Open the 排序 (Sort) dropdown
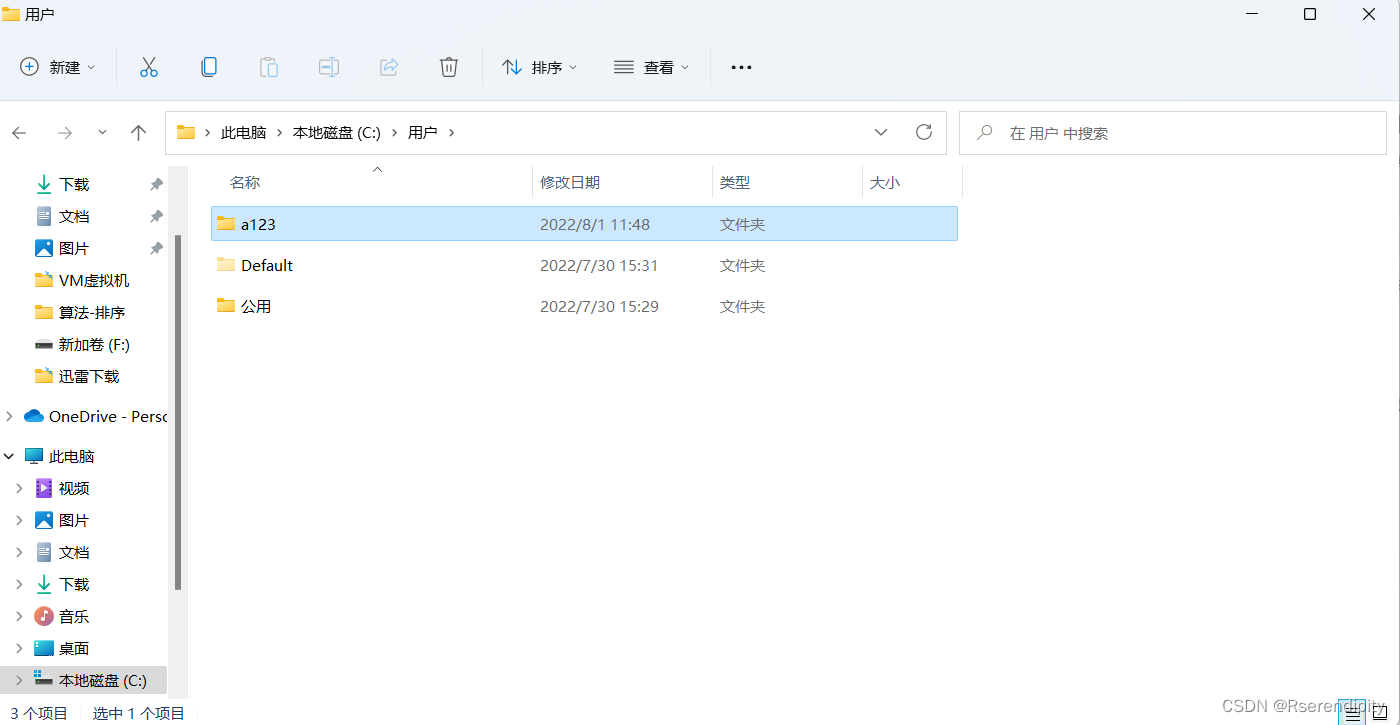This screenshot has height=725, width=1400. [540, 67]
